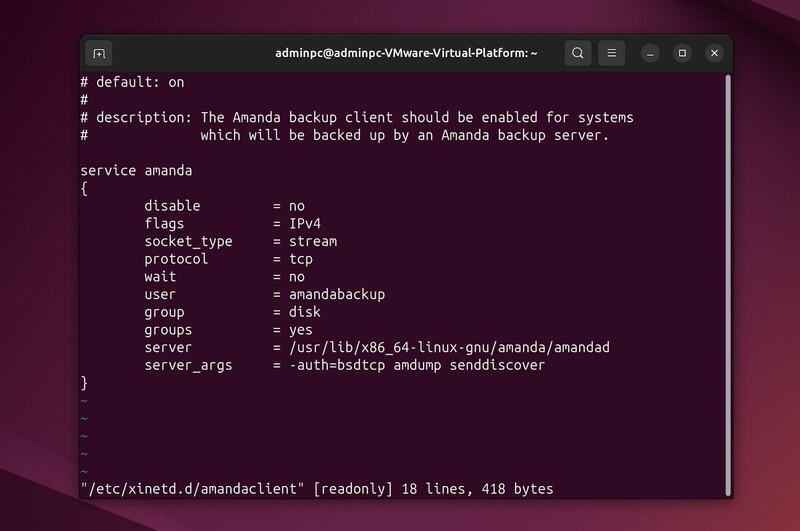Minimize the terminal window
The width and height of the screenshot is (800, 531).
(650, 53)
